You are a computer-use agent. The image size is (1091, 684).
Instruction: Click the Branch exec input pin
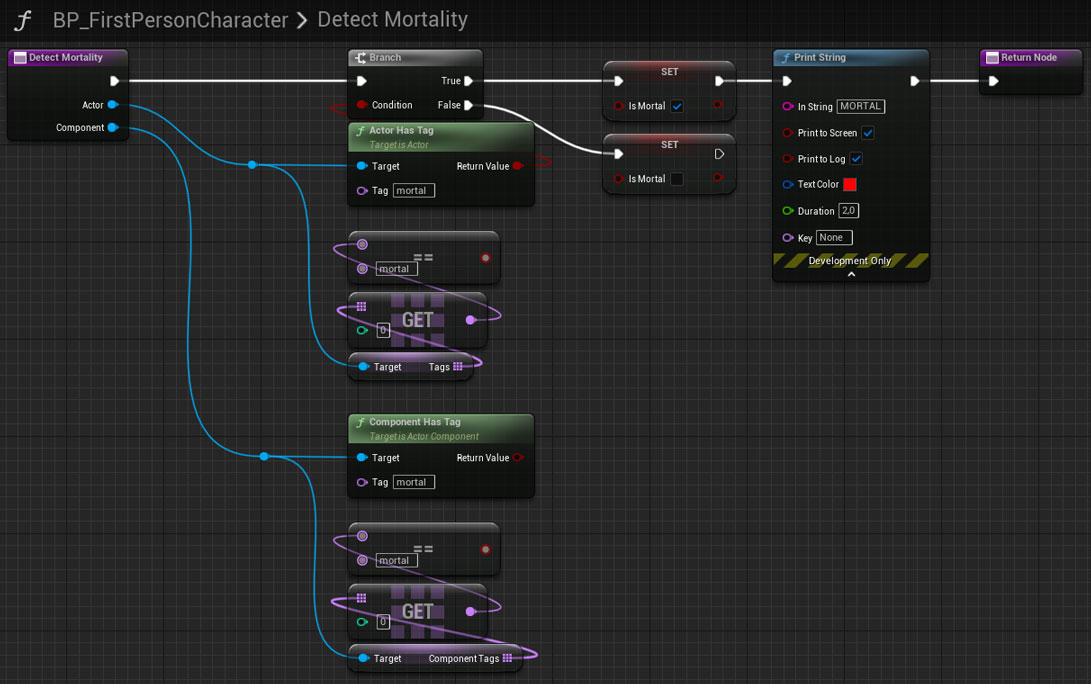pos(362,81)
